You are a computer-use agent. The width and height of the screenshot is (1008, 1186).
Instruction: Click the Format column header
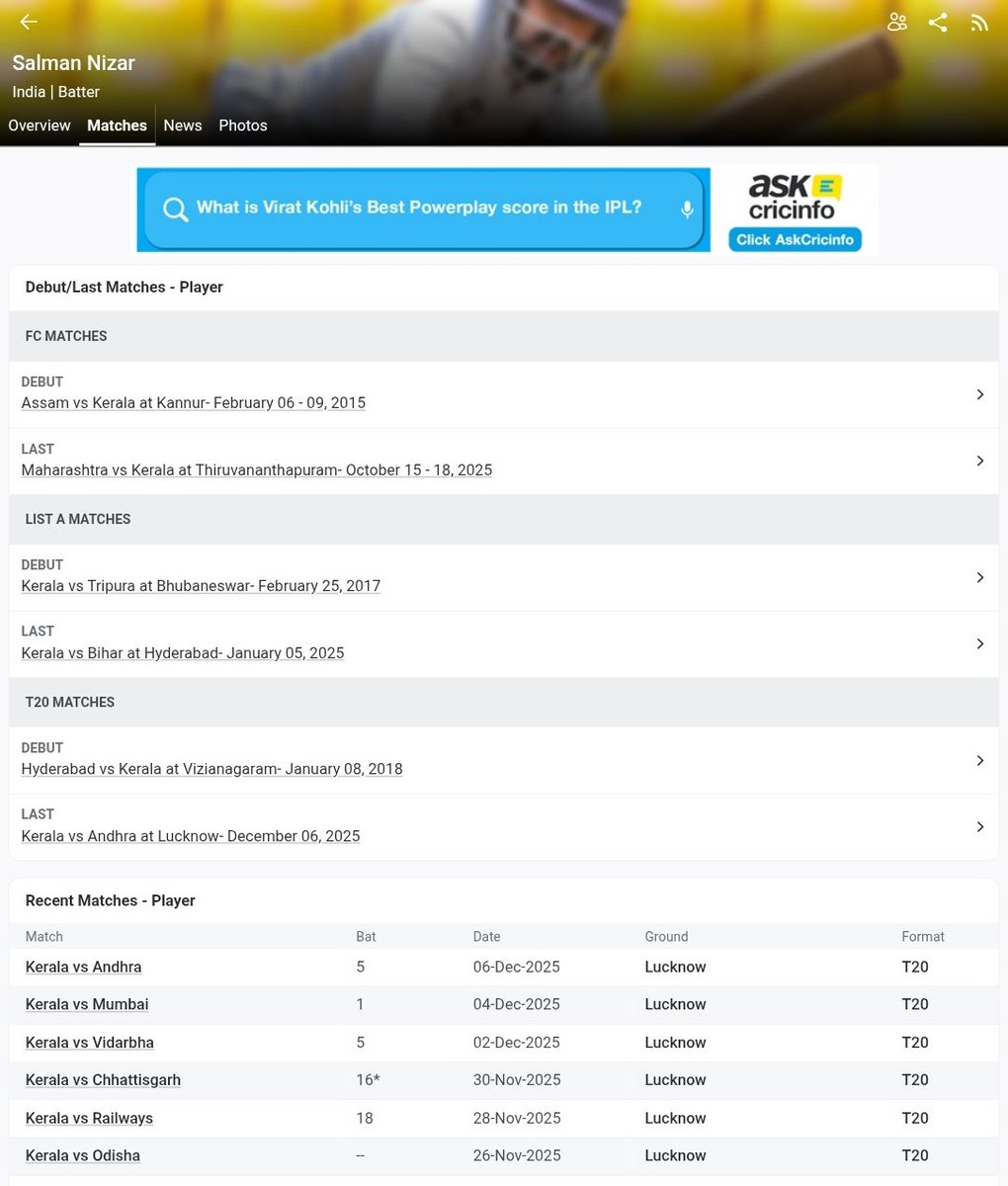pyautogui.click(x=923, y=936)
